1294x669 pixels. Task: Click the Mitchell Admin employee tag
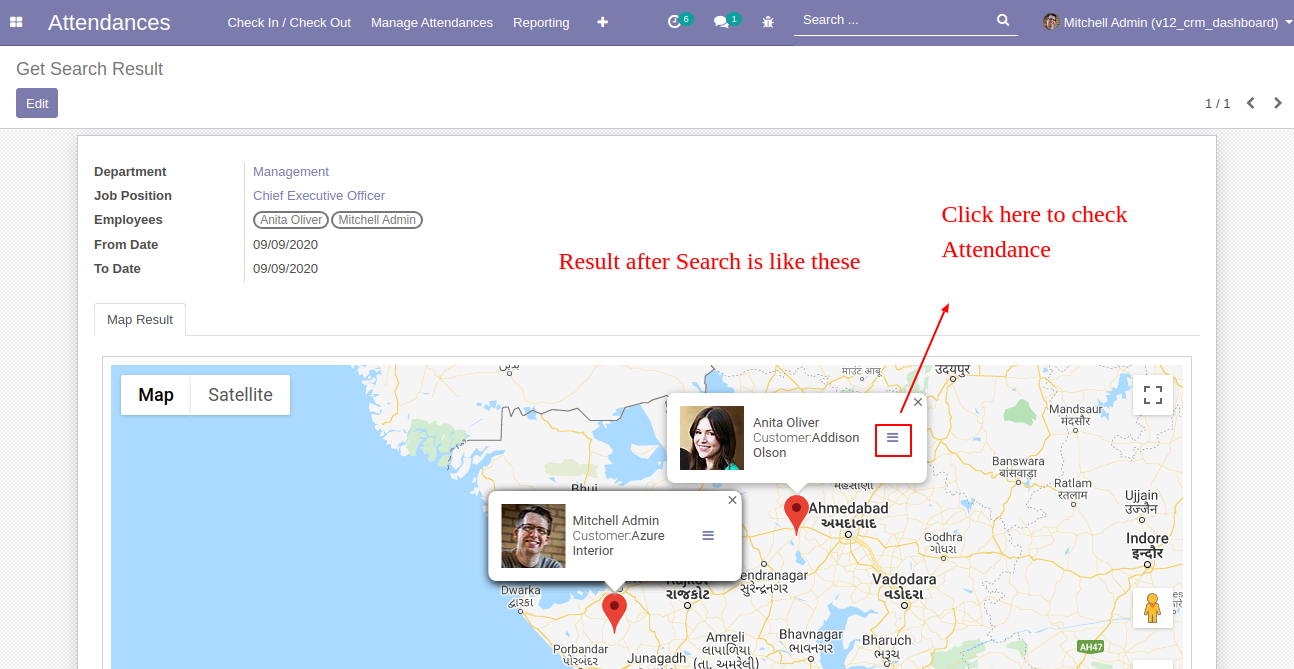(377, 220)
